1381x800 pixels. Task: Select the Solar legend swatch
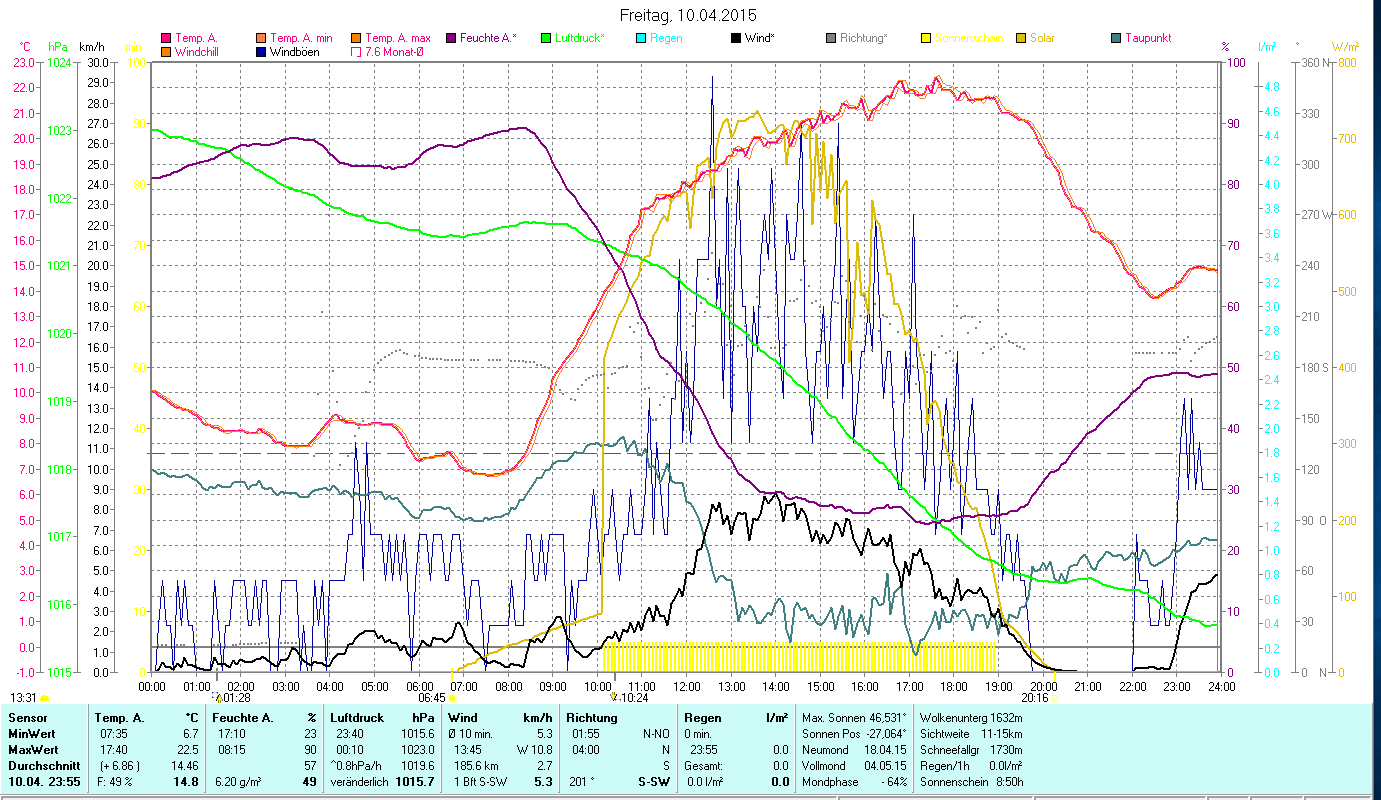coord(1021,39)
